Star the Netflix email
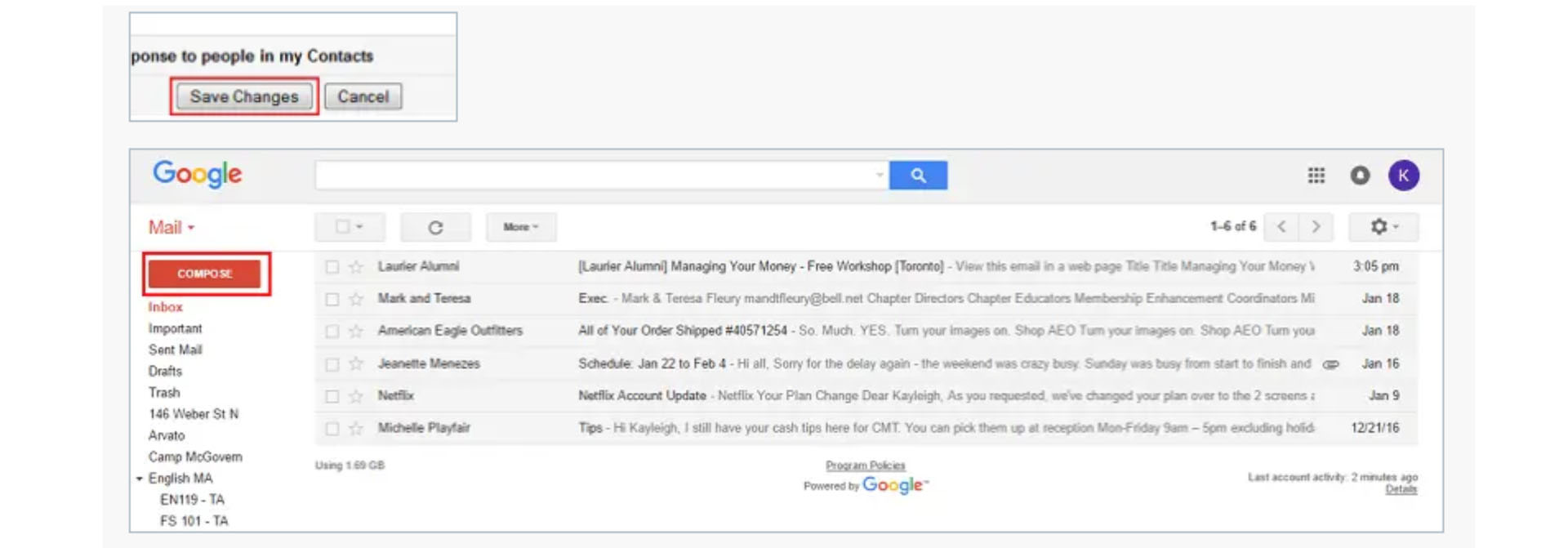Image resolution: width=1568 pixels, height=548 pixels. [x=356, y=396]
